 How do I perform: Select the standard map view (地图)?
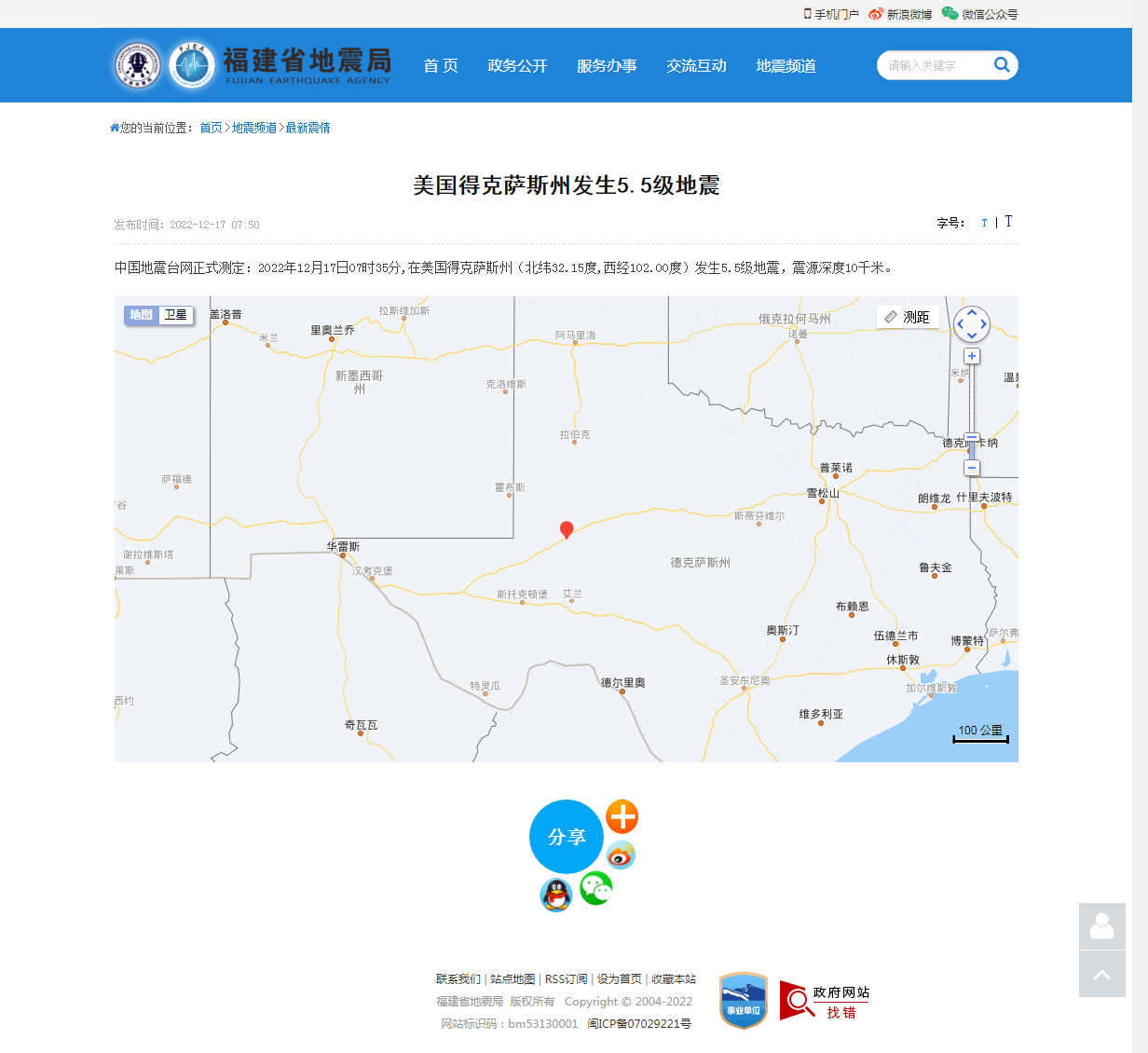[142, 315]
